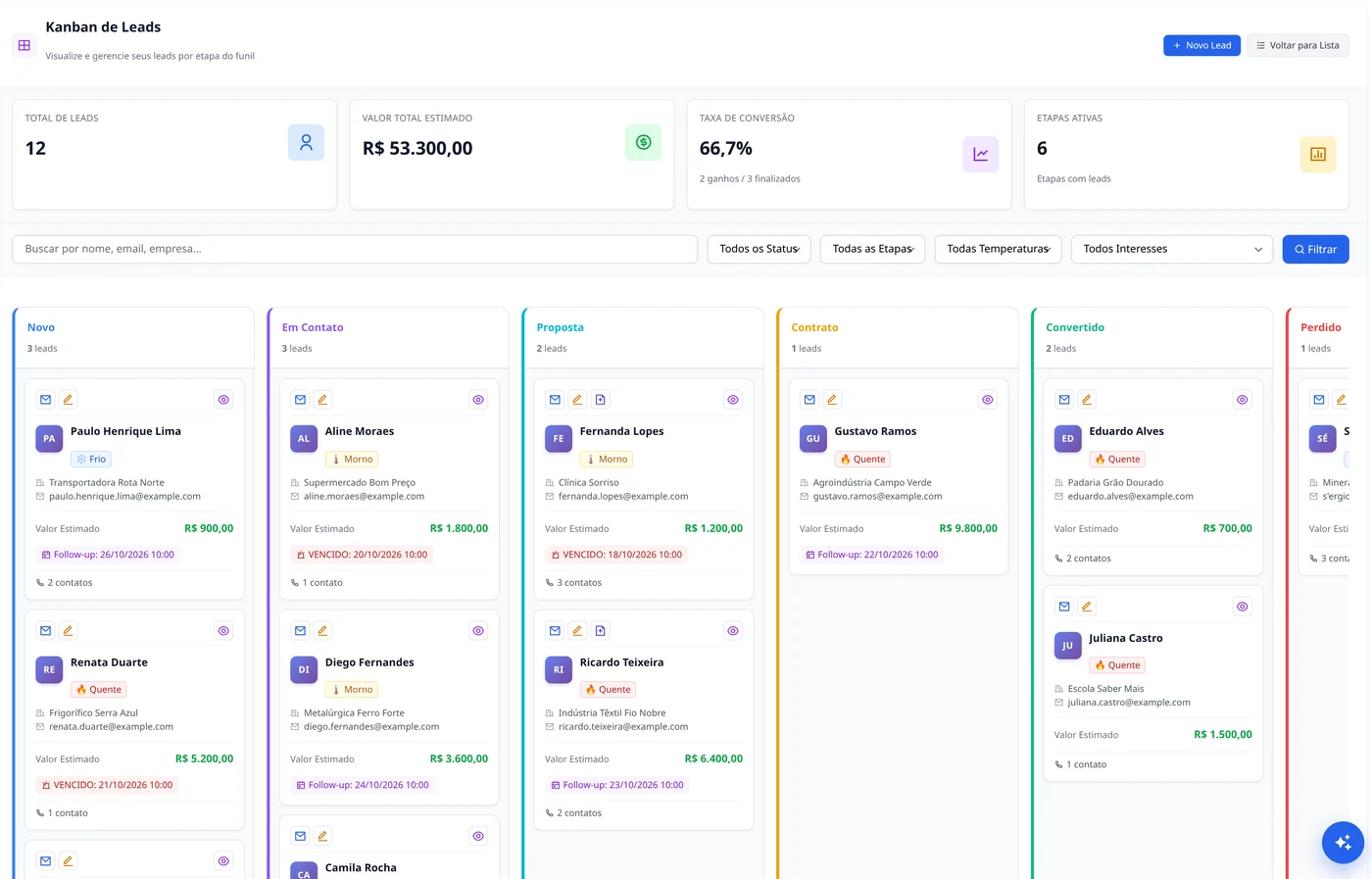Edit the Diego Fernandes lead
This screenshot has width=1372, height=879.
pyautogui.click(x=322, y=631)
